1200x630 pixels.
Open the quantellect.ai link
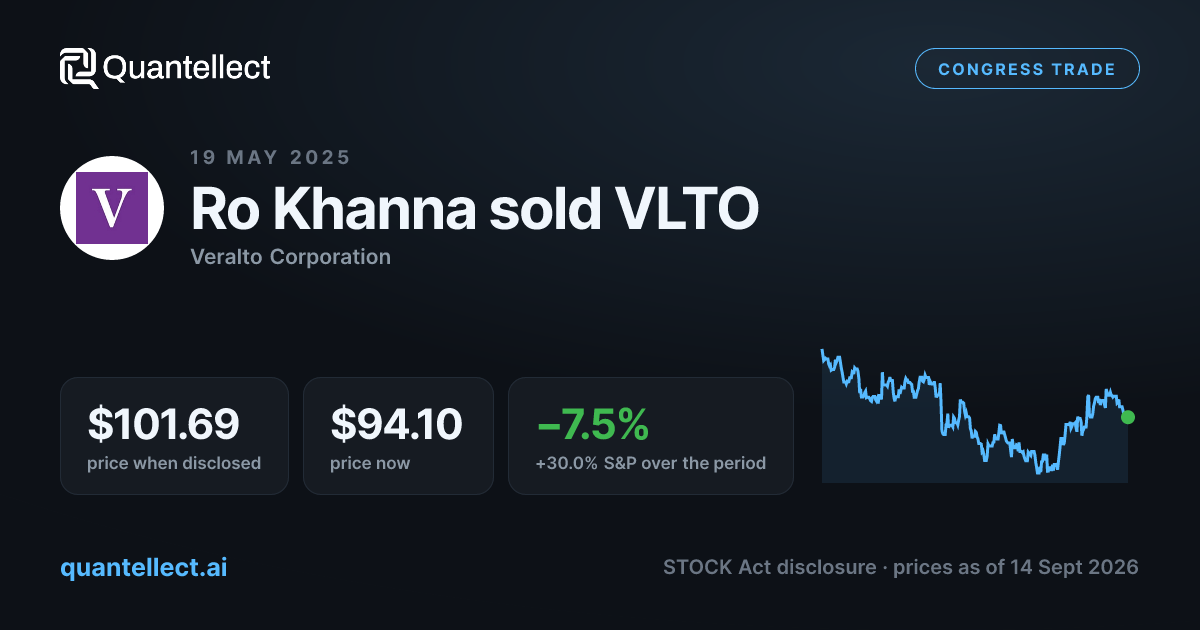point(143,567)
